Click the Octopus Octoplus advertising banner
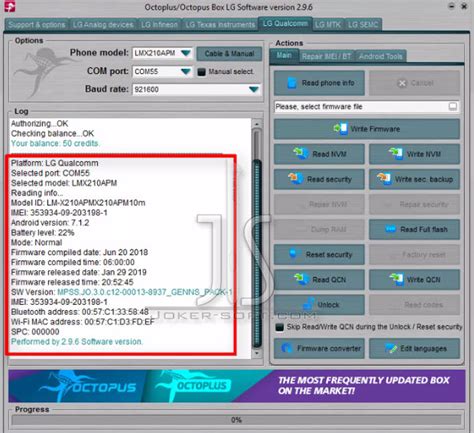The image size is (474, 433). pyautogui.click(x=237, y=386)
